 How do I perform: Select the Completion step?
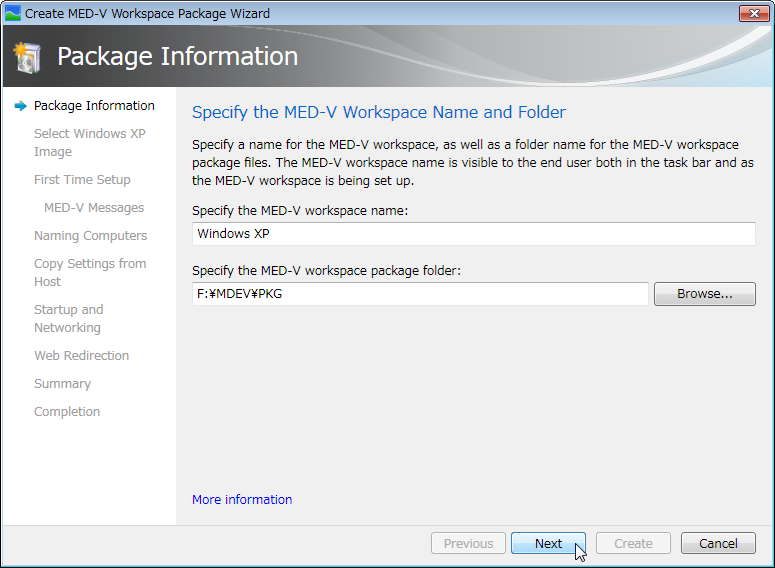tap(67, 411)
